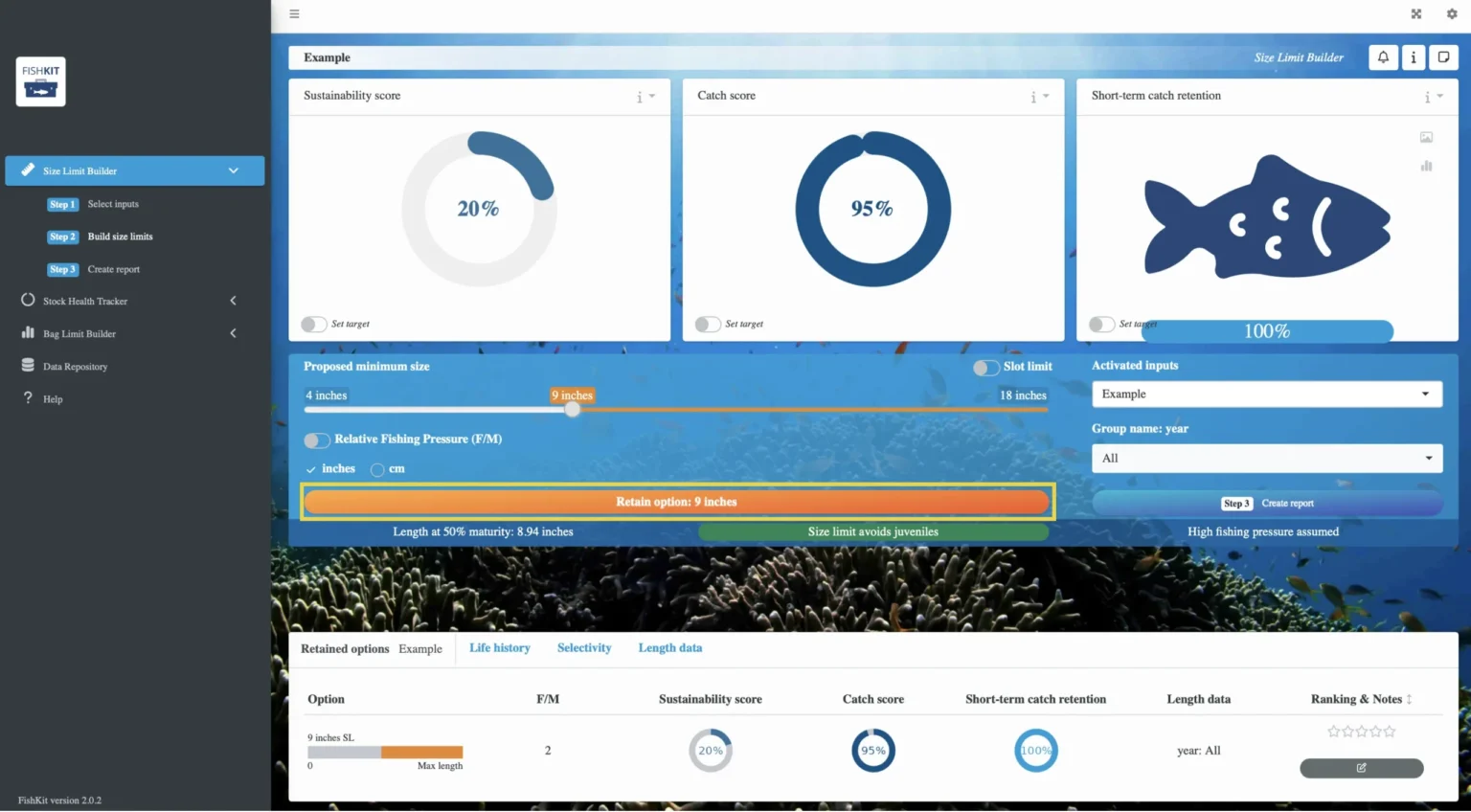Open the Short-term catch retention info dropdown

coord(1434,97)
